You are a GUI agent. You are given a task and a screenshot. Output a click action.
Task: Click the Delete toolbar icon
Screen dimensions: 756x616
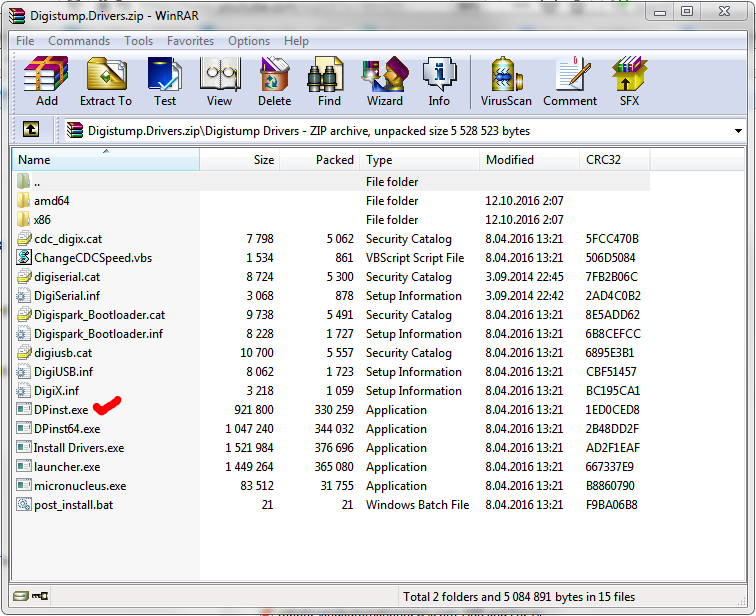pos(274,81)
